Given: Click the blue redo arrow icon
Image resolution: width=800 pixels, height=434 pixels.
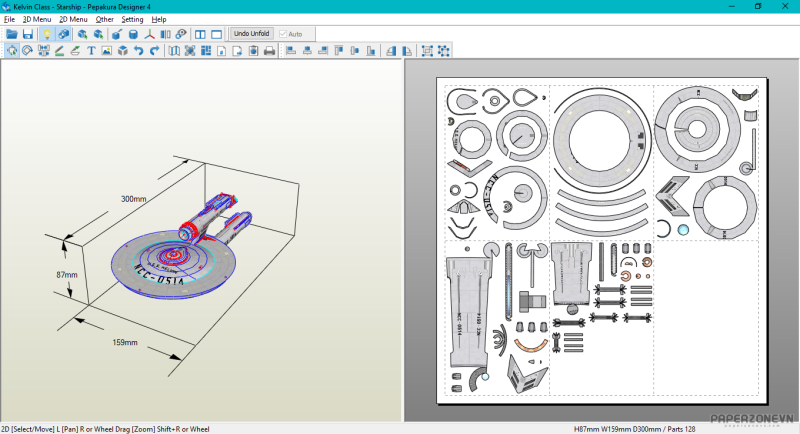Looking at the screenshot, I should pos(154,50).
